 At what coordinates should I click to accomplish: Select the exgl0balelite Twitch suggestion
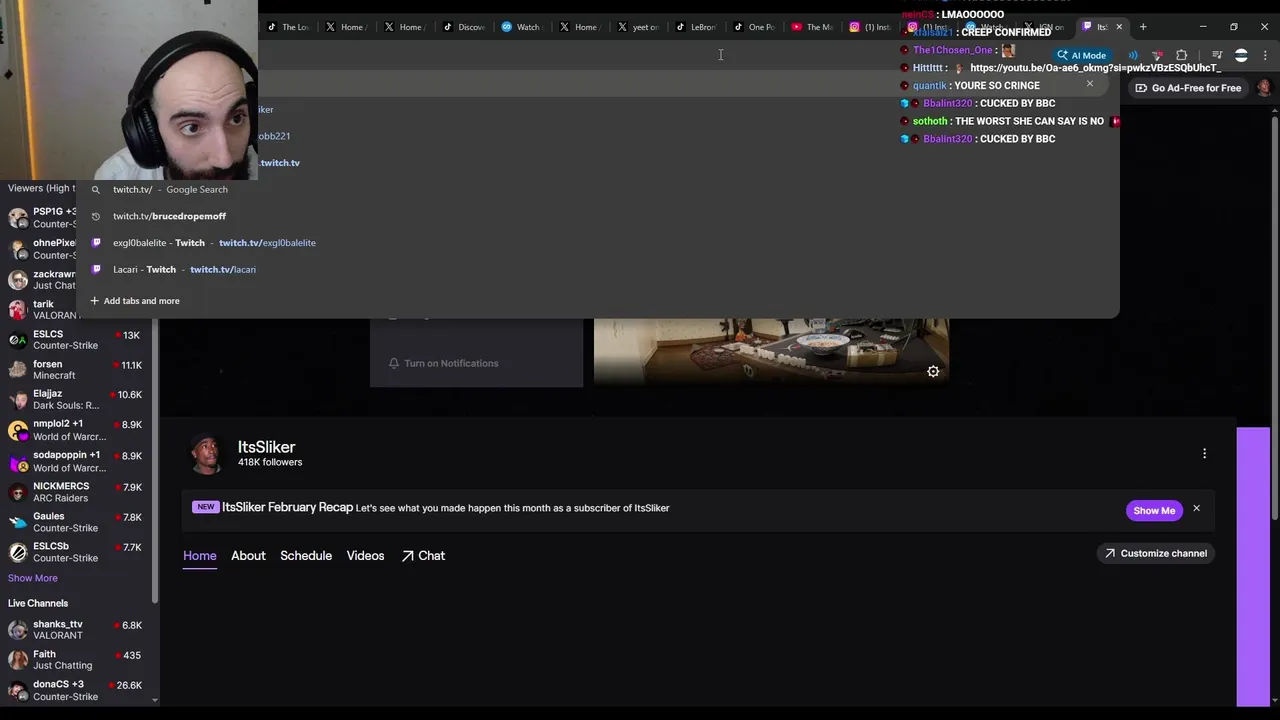598,243
